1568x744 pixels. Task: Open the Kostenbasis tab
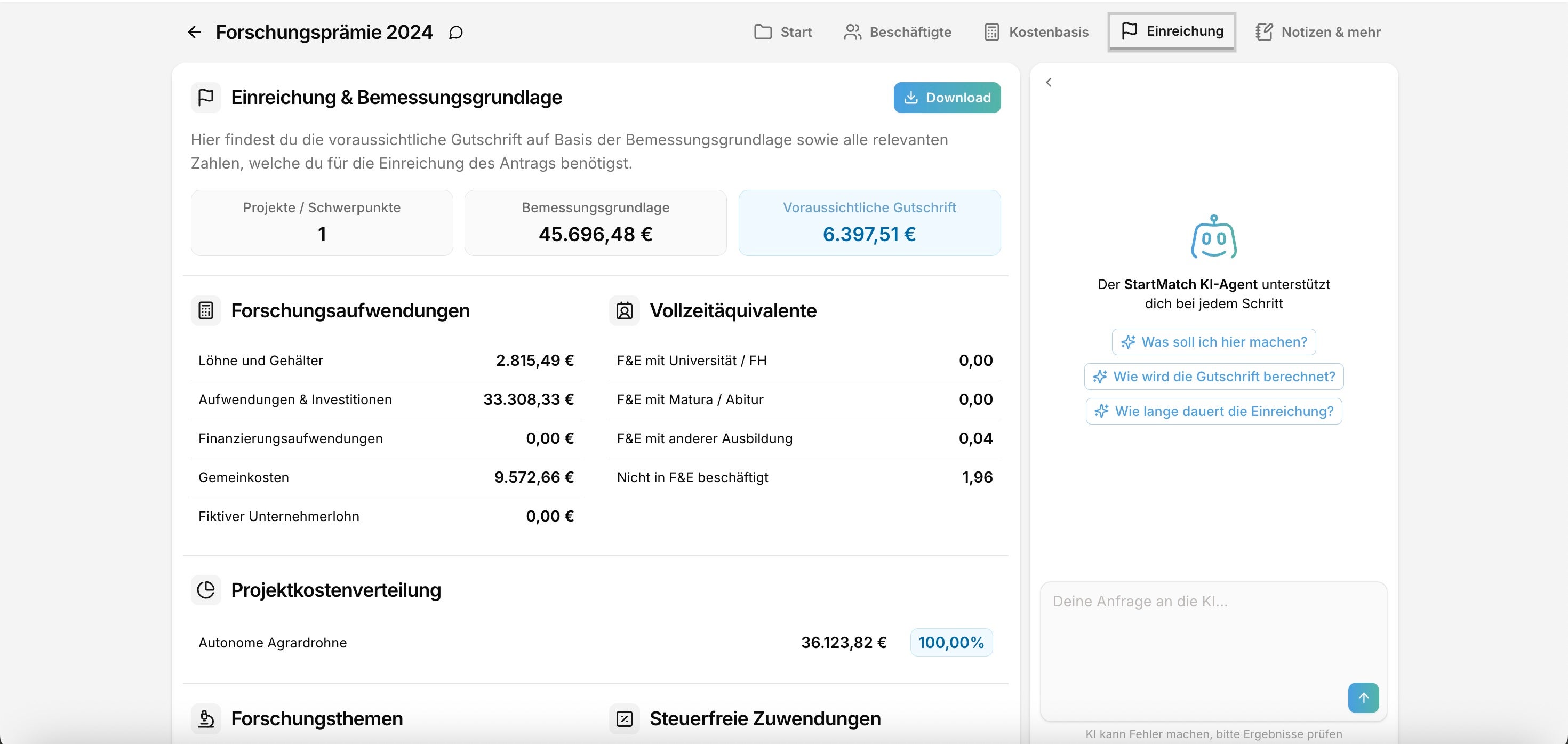click(1036, 31)
